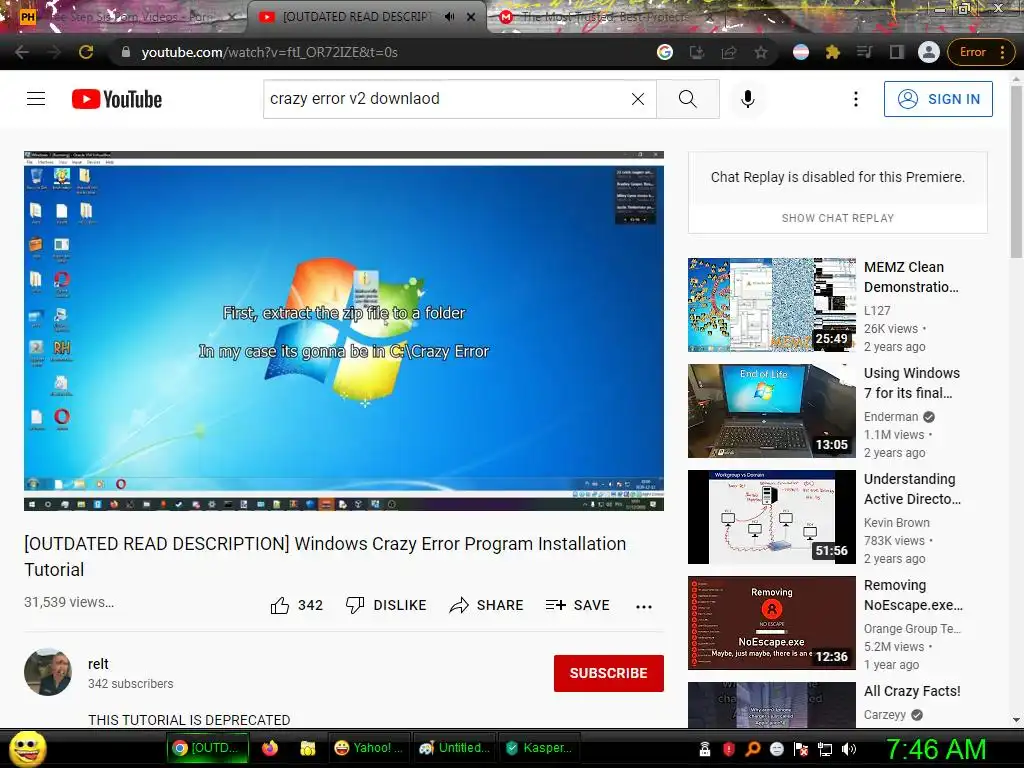Screen dimensions: 1024x768
Task: Open the relt channel avatar
Action: (x=48, y=672)
